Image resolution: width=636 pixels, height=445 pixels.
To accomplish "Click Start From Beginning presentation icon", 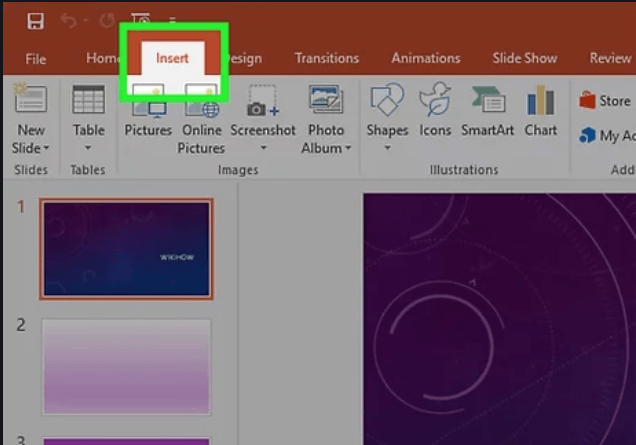I will pos(140,18).
